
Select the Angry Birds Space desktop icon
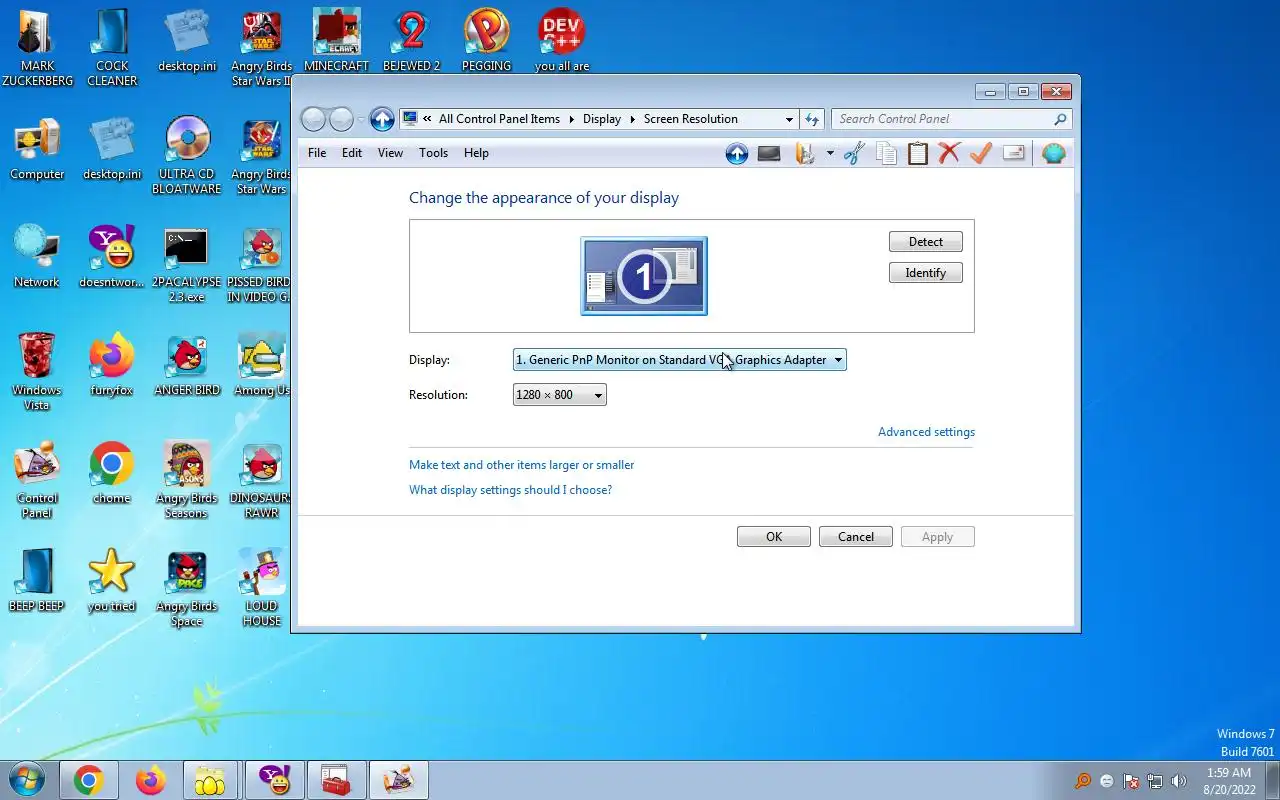187,589
